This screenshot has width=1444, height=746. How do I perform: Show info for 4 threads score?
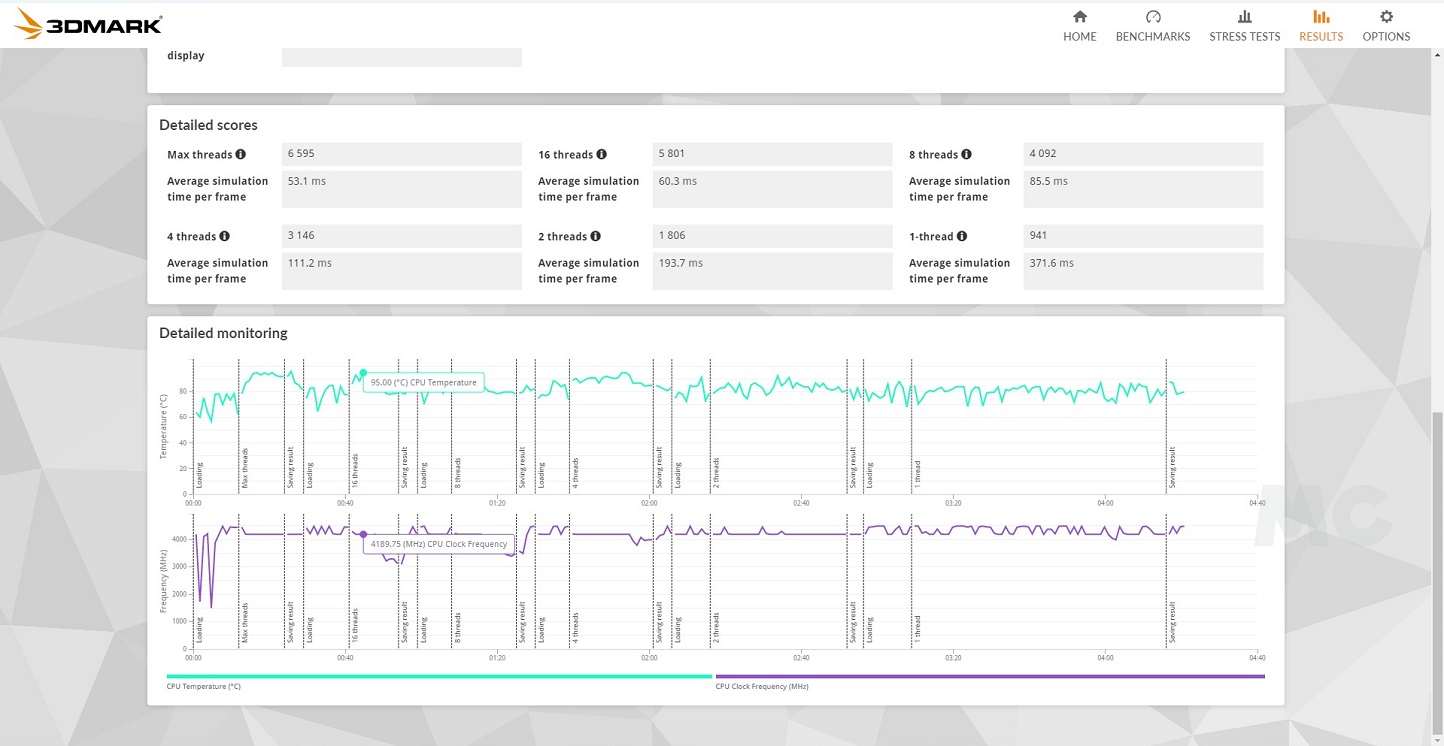(224, 237)
